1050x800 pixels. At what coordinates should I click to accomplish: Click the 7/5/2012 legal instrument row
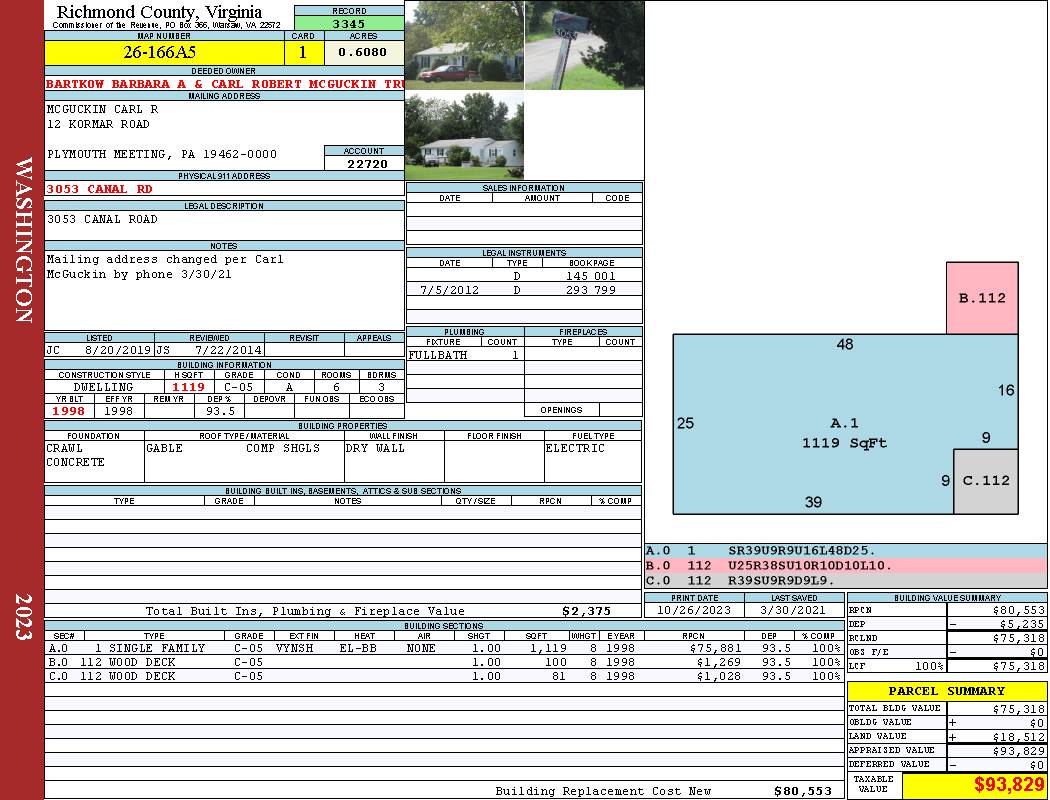(x=524, y=290)
